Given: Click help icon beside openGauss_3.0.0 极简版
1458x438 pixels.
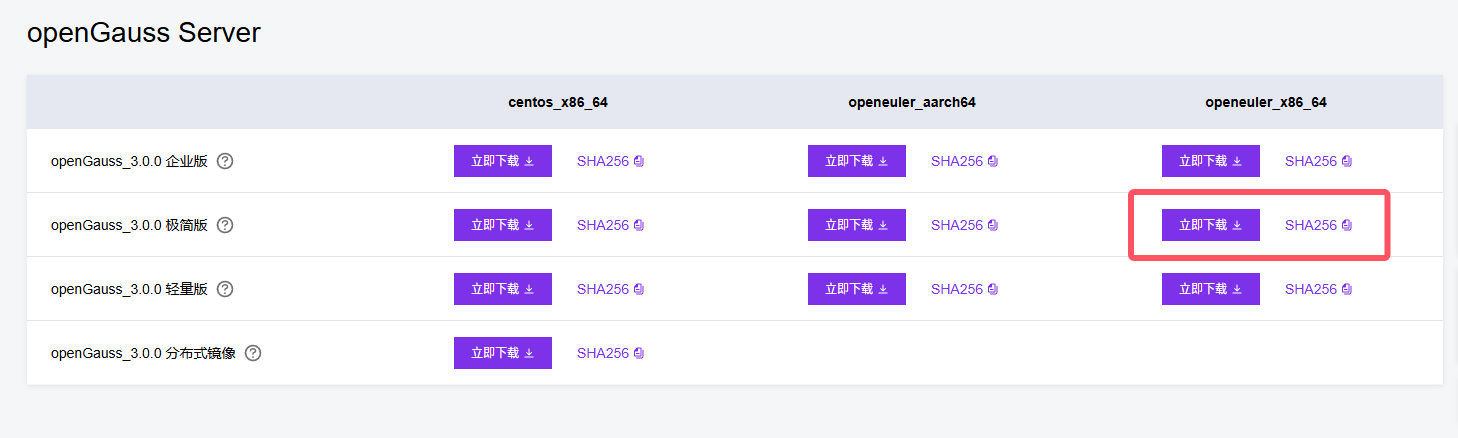Looking at the screenshot, I should [225, 225].
